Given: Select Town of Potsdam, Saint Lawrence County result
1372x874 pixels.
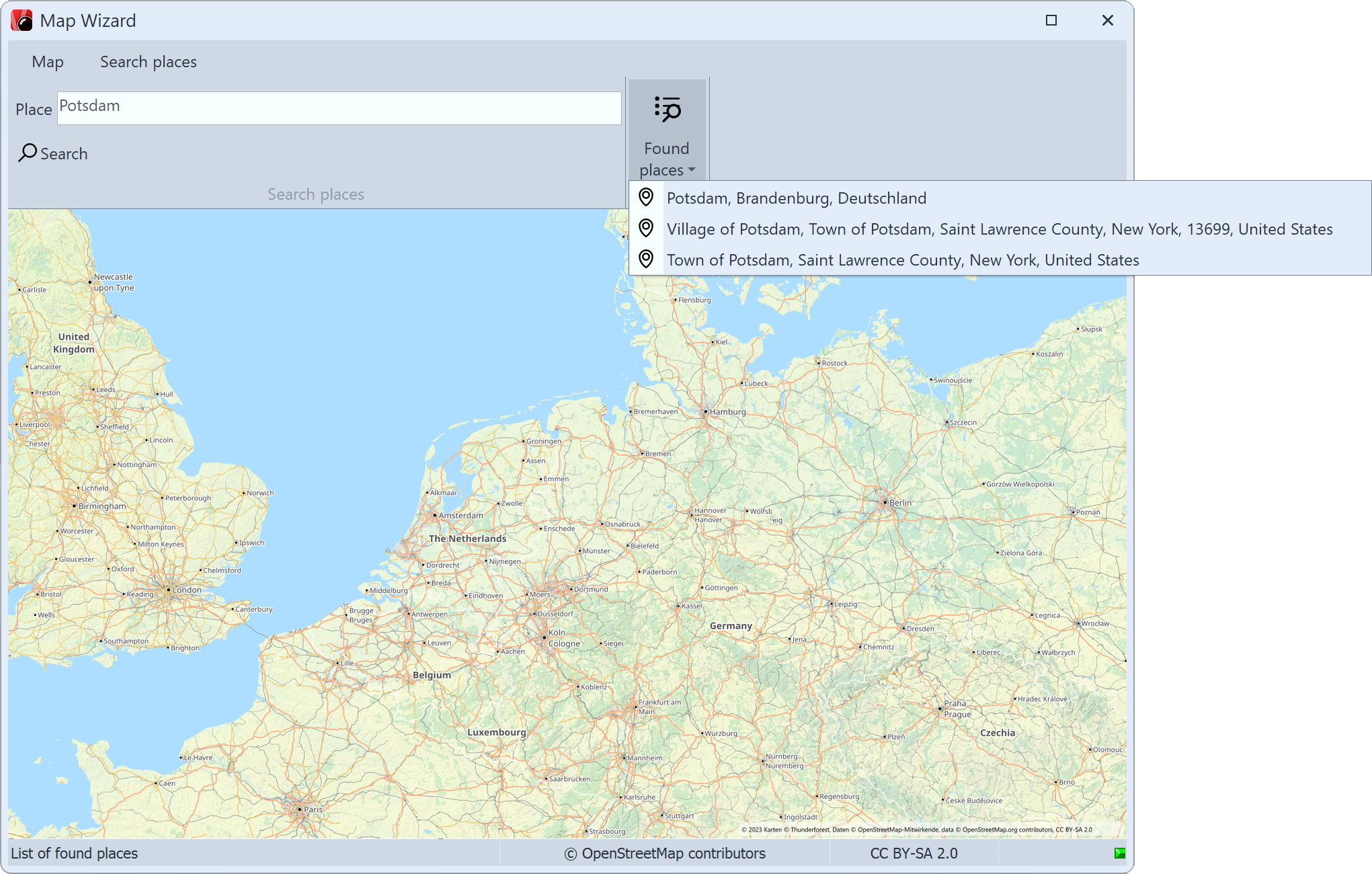Looking at the screenshot, I should (x=903, y=260).
